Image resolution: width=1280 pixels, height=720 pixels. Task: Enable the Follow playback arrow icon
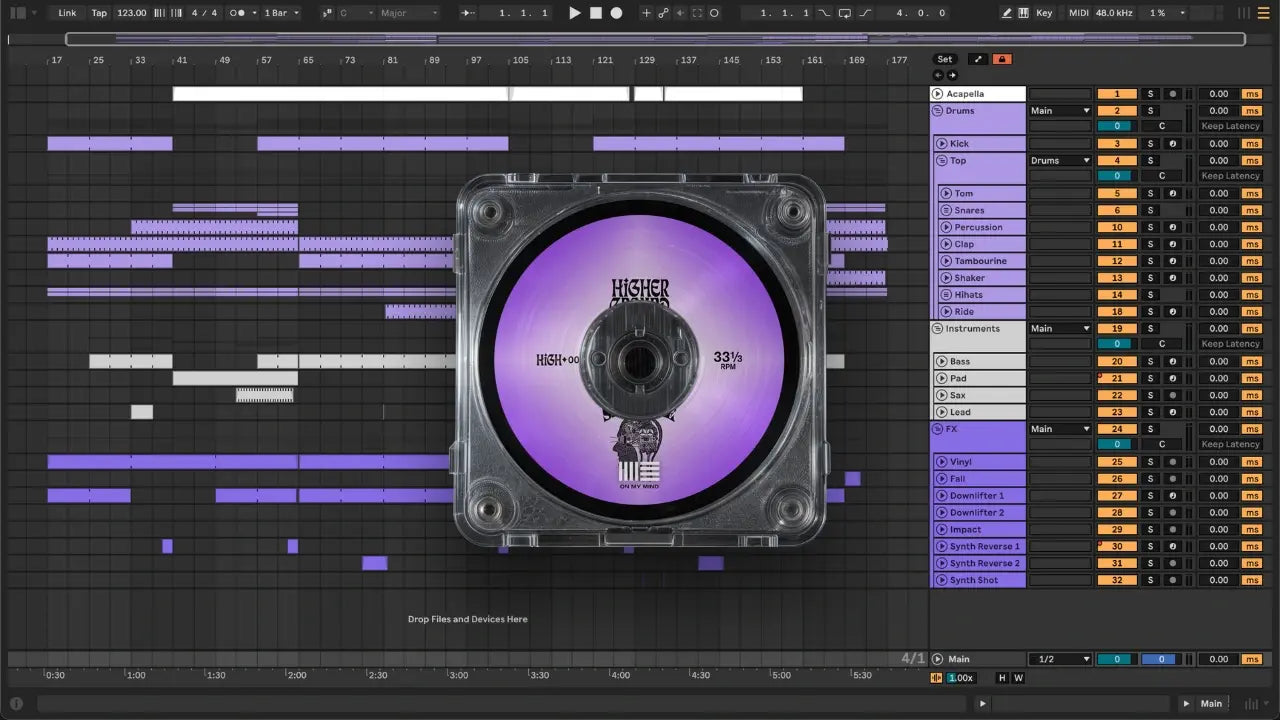pyautogui.click(x=468, y=13)
